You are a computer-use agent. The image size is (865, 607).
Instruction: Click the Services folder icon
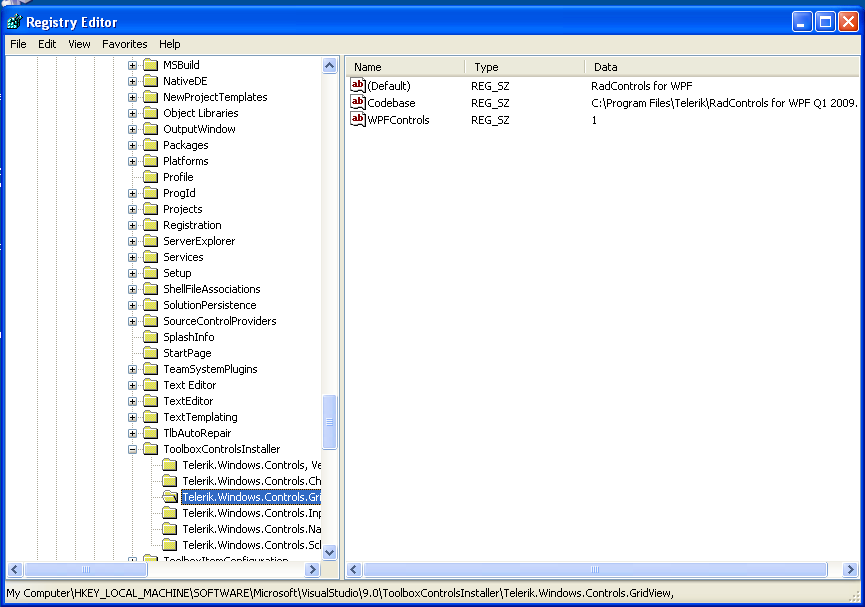click(x=151, y=257)
